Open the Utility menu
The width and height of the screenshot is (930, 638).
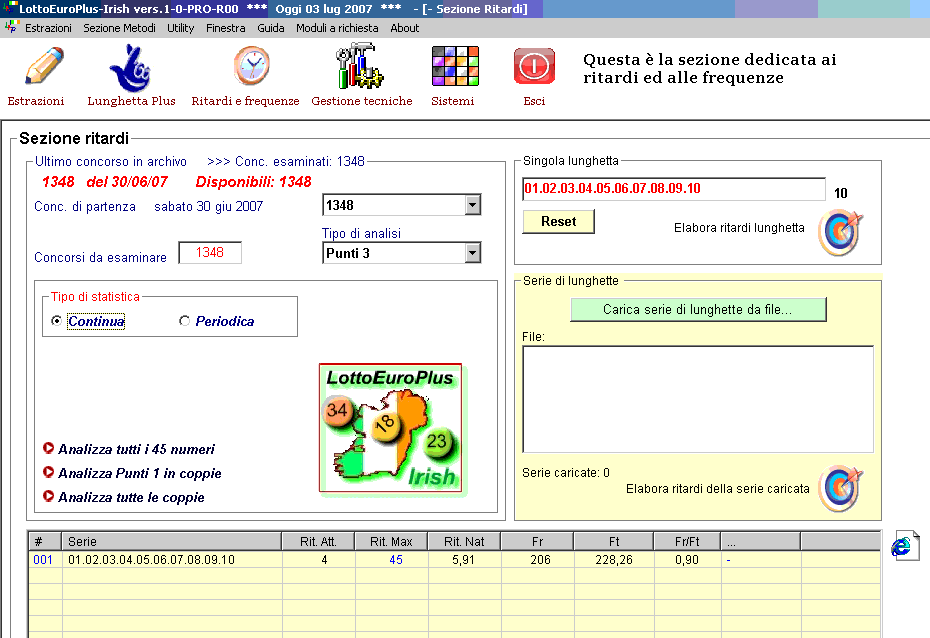coord(180,28)
